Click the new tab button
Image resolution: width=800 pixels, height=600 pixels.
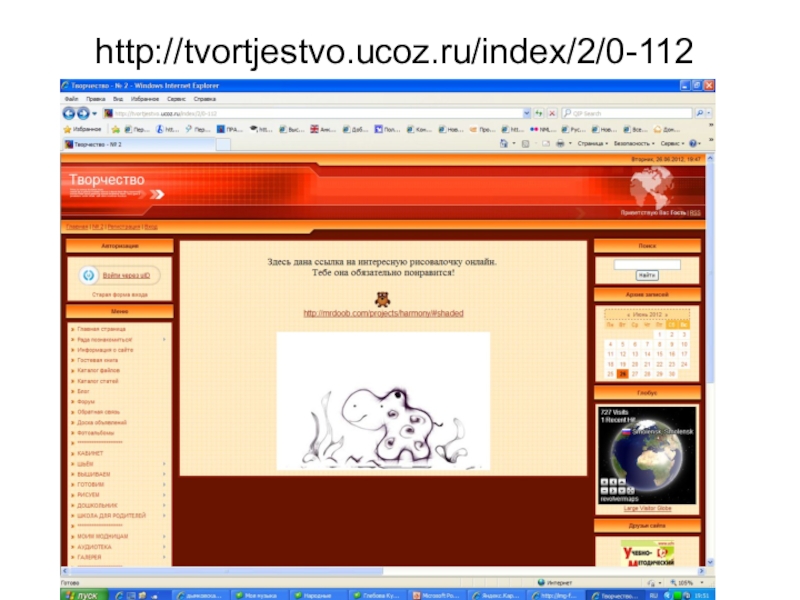coord(223,144)
